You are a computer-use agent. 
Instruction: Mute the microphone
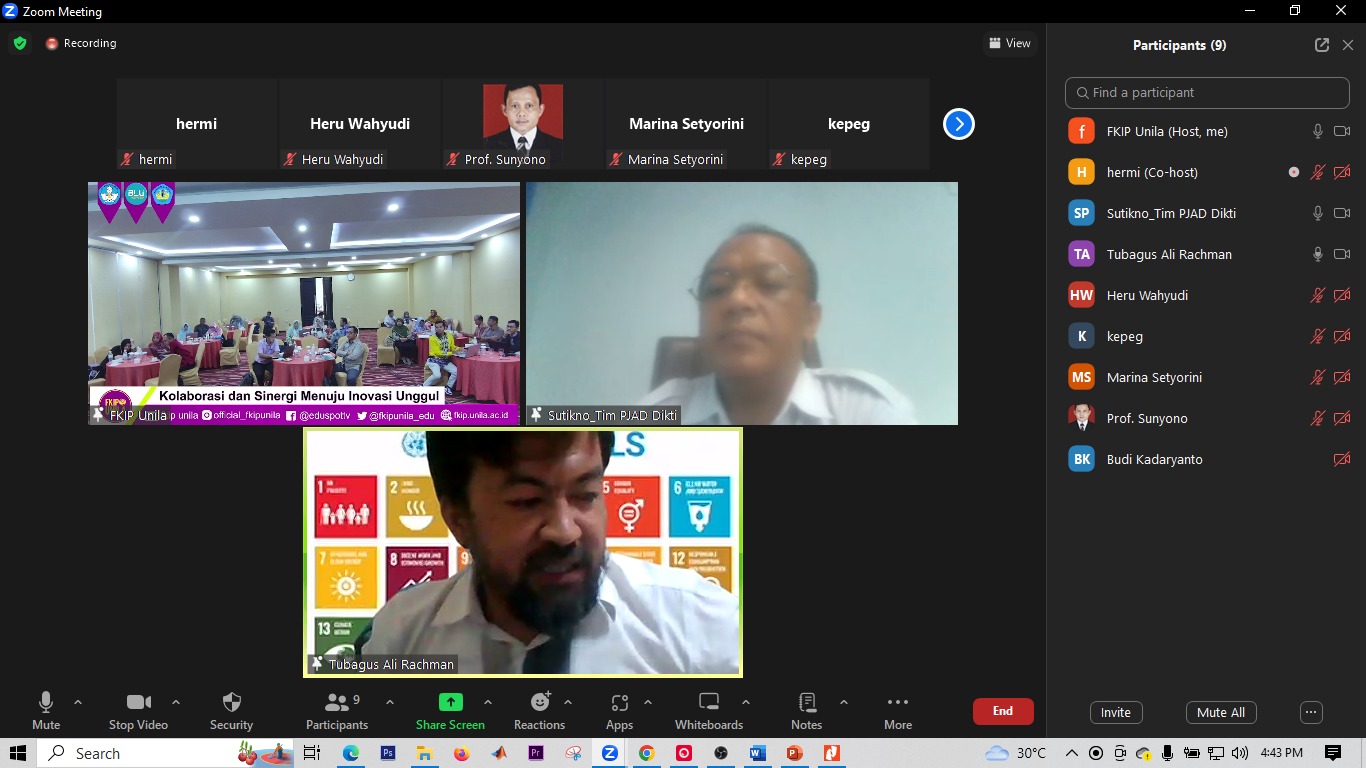(x=46, y=710)
